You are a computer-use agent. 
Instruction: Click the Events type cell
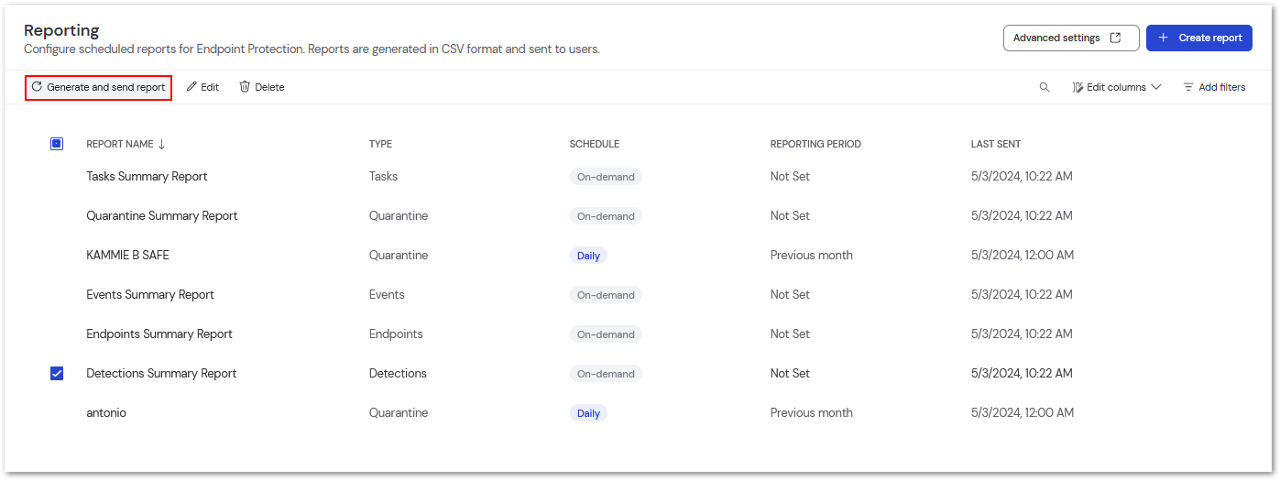click(387, 294)
